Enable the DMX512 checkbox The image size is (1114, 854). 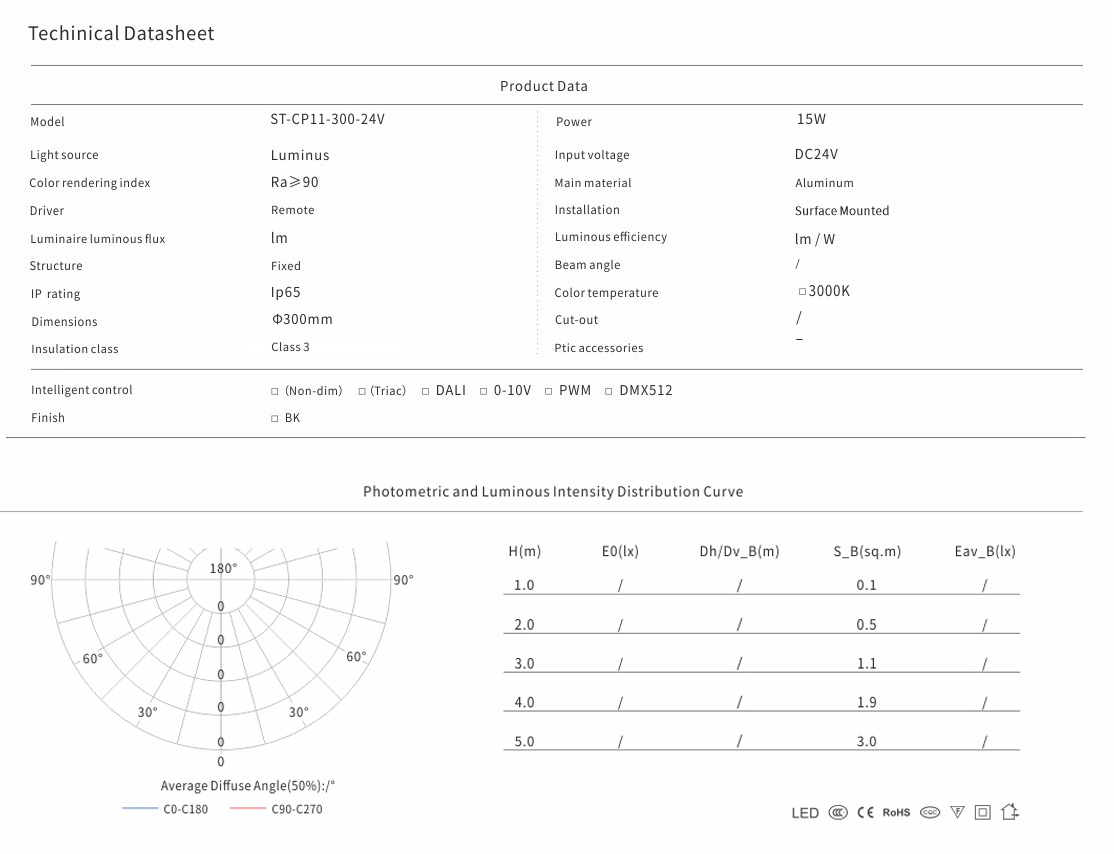point(609,391)
